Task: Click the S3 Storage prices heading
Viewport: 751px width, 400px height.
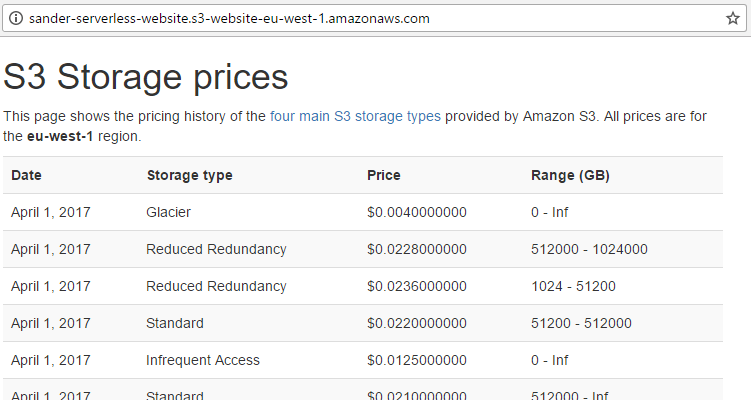Action: pos(146,77)
